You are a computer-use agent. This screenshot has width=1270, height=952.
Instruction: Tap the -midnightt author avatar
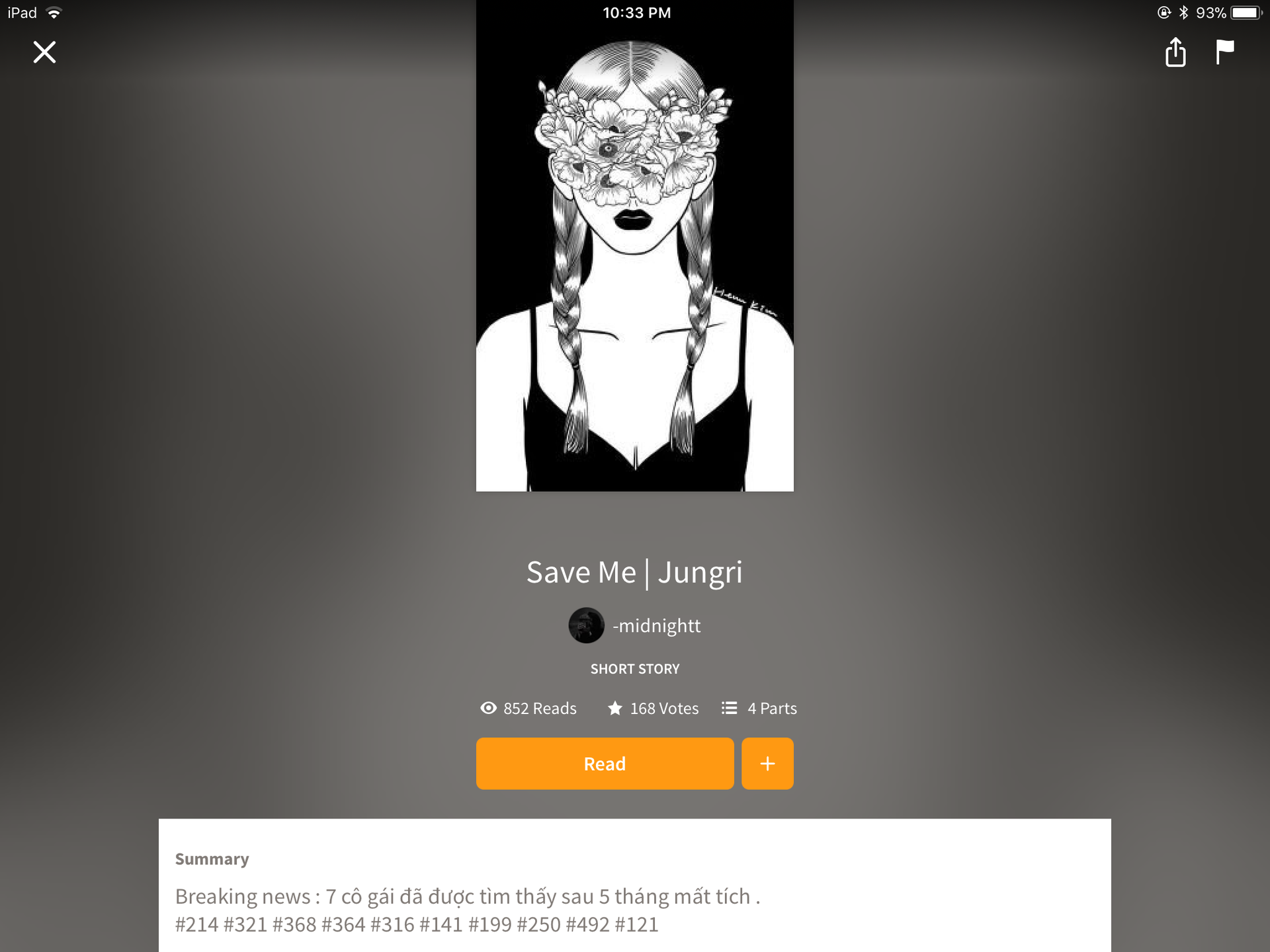(586, 625)
